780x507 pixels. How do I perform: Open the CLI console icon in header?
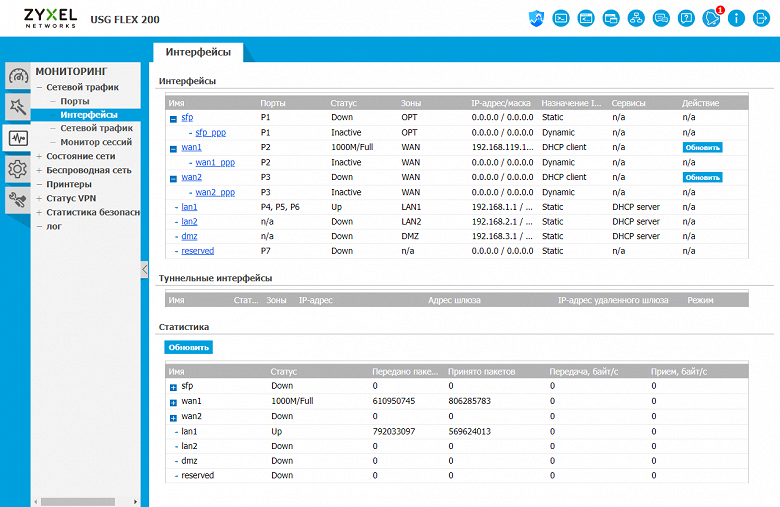[x=561, y=18]
